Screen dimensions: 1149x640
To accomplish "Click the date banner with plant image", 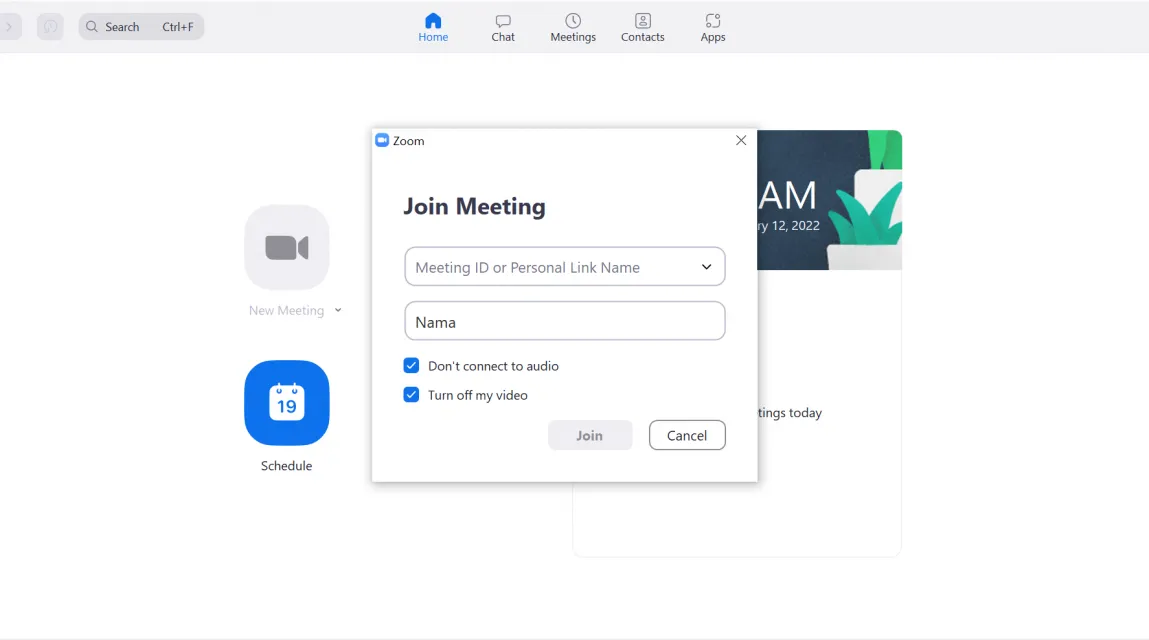I will 829,200.
